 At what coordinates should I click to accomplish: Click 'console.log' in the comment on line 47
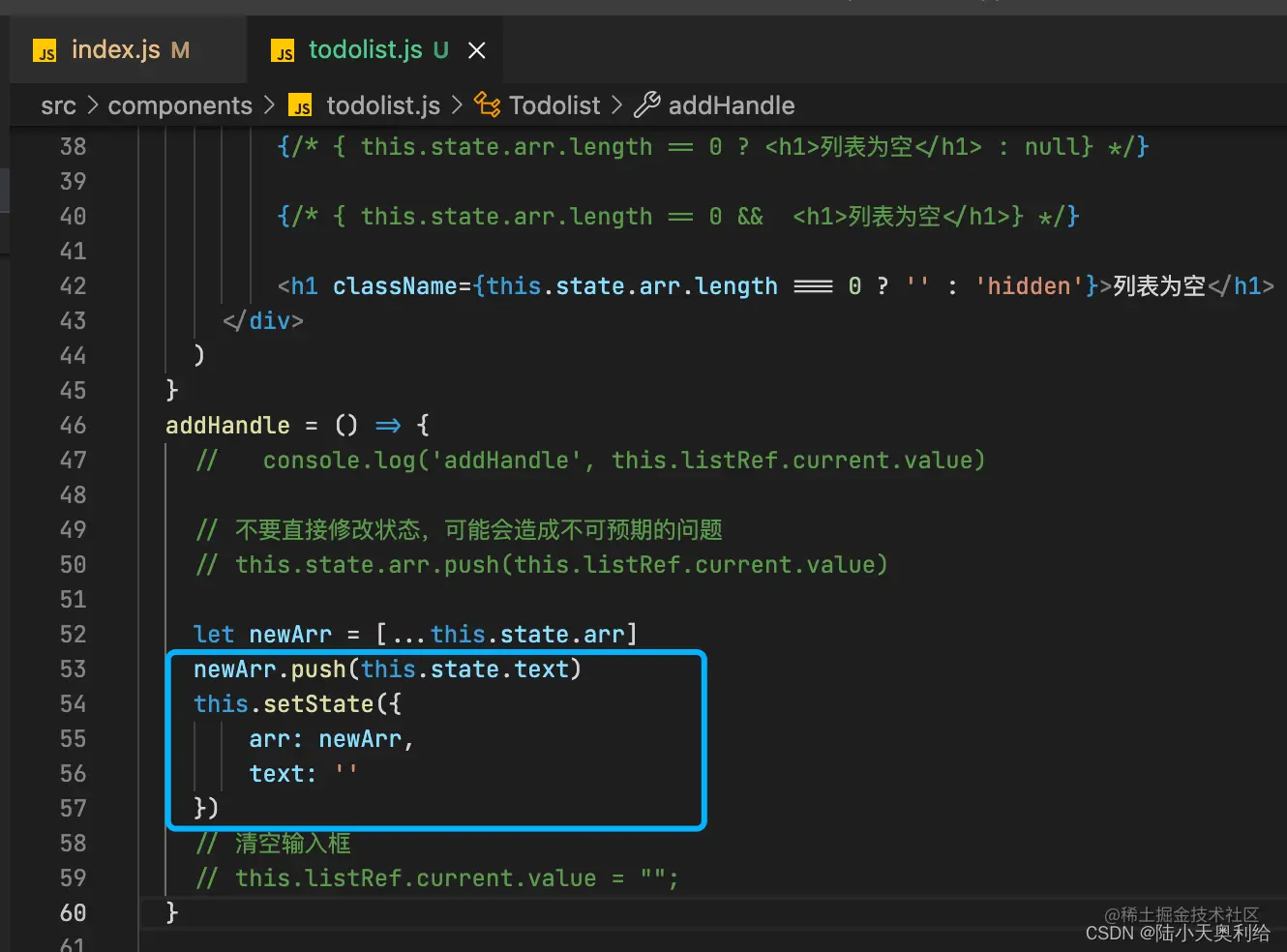339,461
